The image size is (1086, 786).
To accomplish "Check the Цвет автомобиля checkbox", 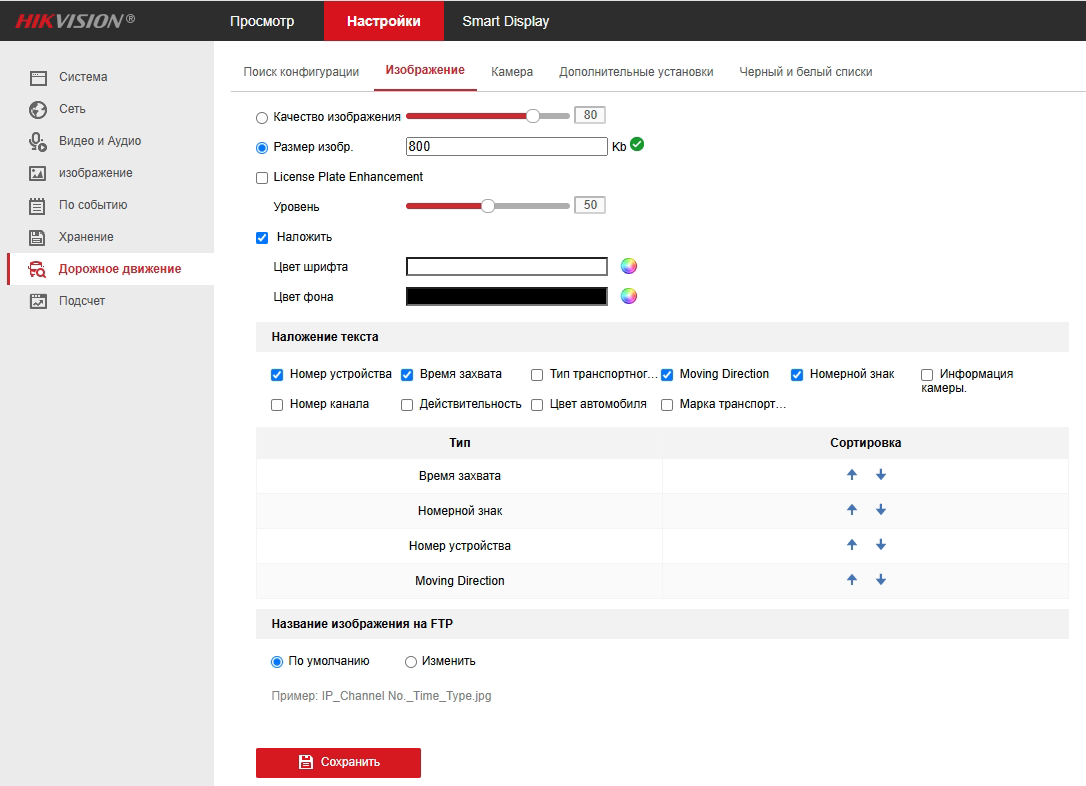I will 537,405.
